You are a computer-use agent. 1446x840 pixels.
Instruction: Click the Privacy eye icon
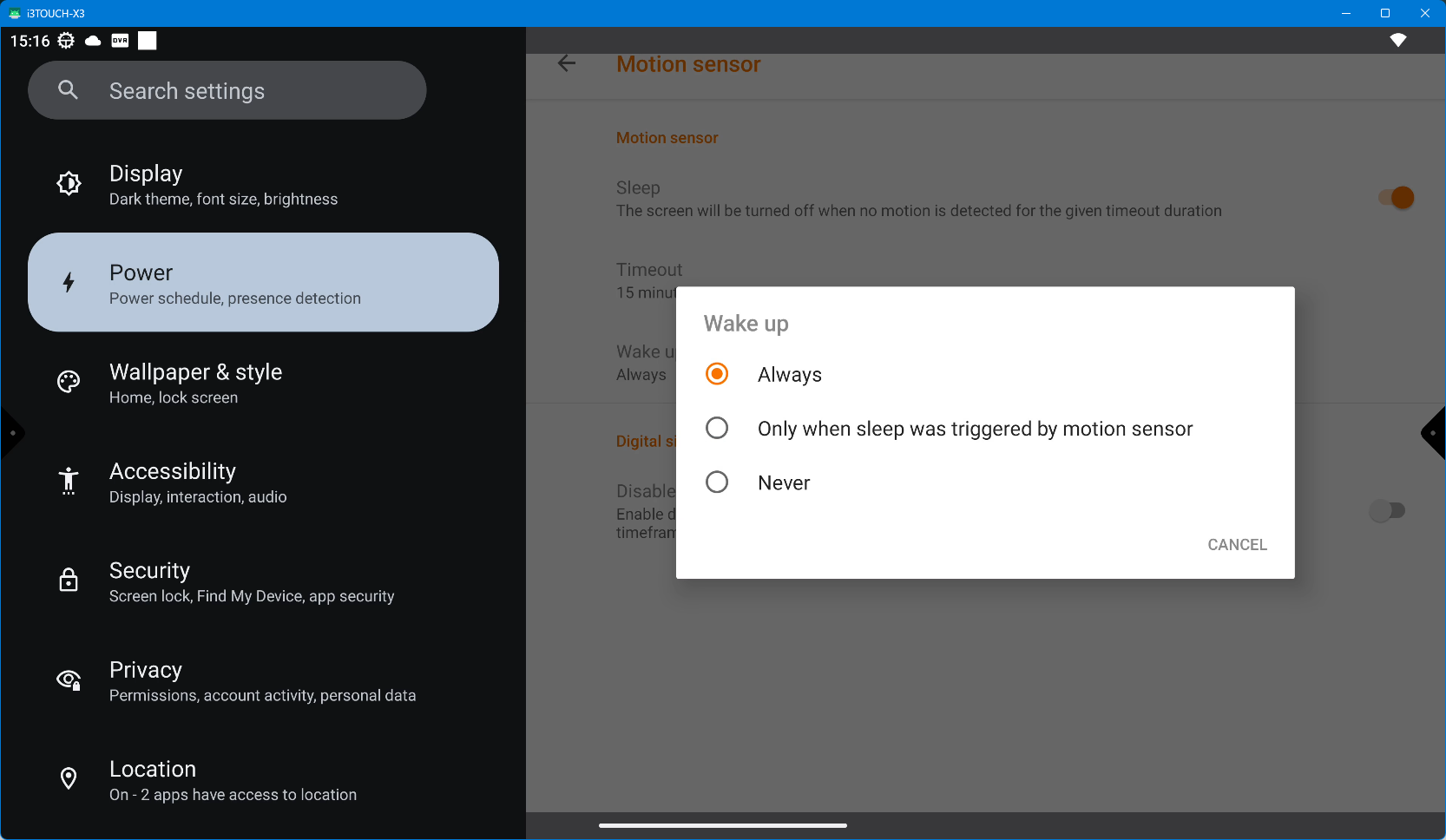click(x=69, y=680)
